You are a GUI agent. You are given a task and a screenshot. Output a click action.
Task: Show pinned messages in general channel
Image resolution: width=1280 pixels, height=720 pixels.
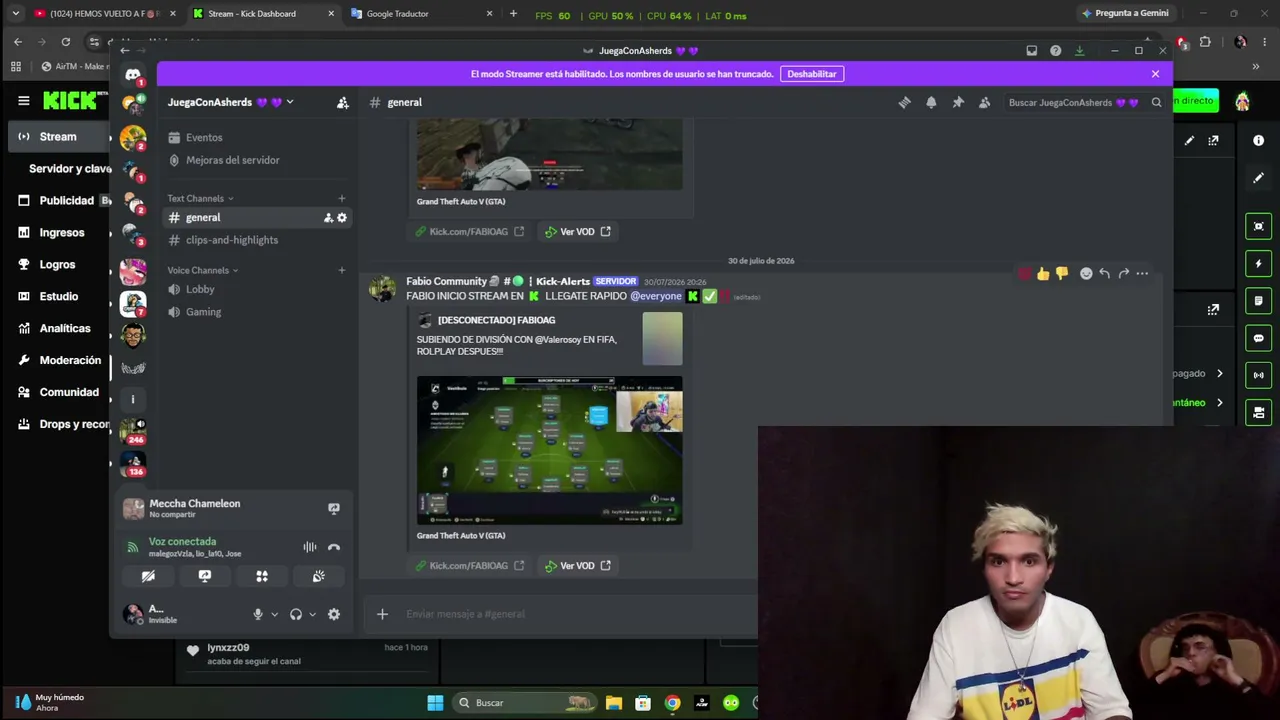pos(958,102)
